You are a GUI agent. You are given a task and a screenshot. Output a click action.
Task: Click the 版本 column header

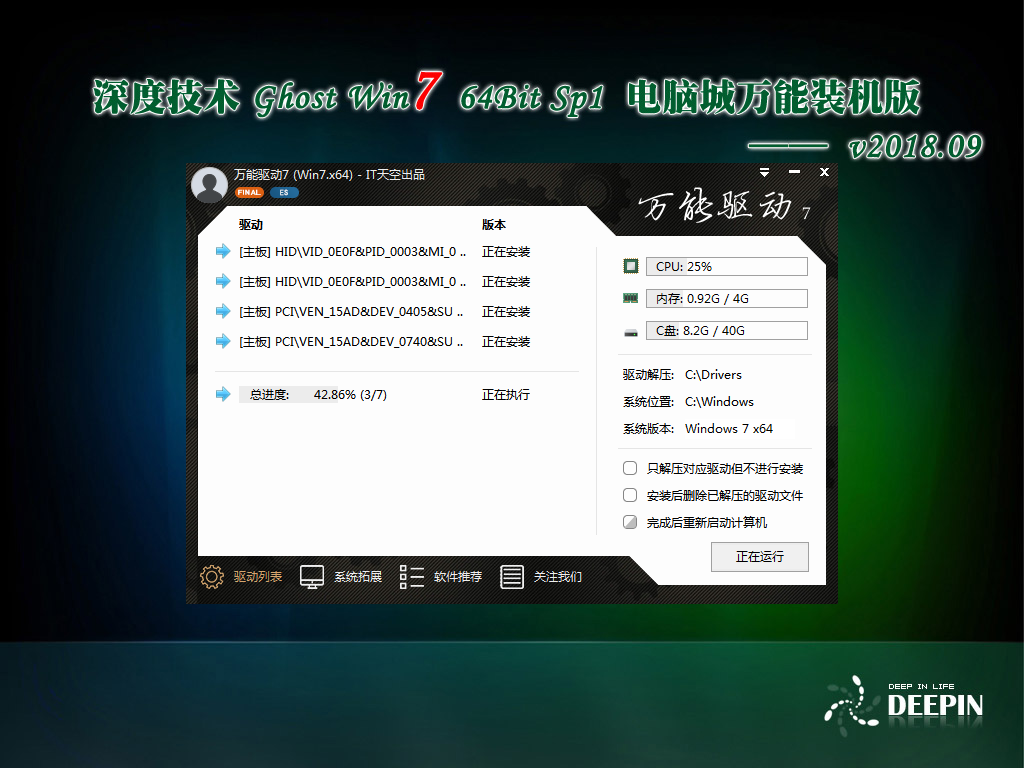tap(494, 225)
